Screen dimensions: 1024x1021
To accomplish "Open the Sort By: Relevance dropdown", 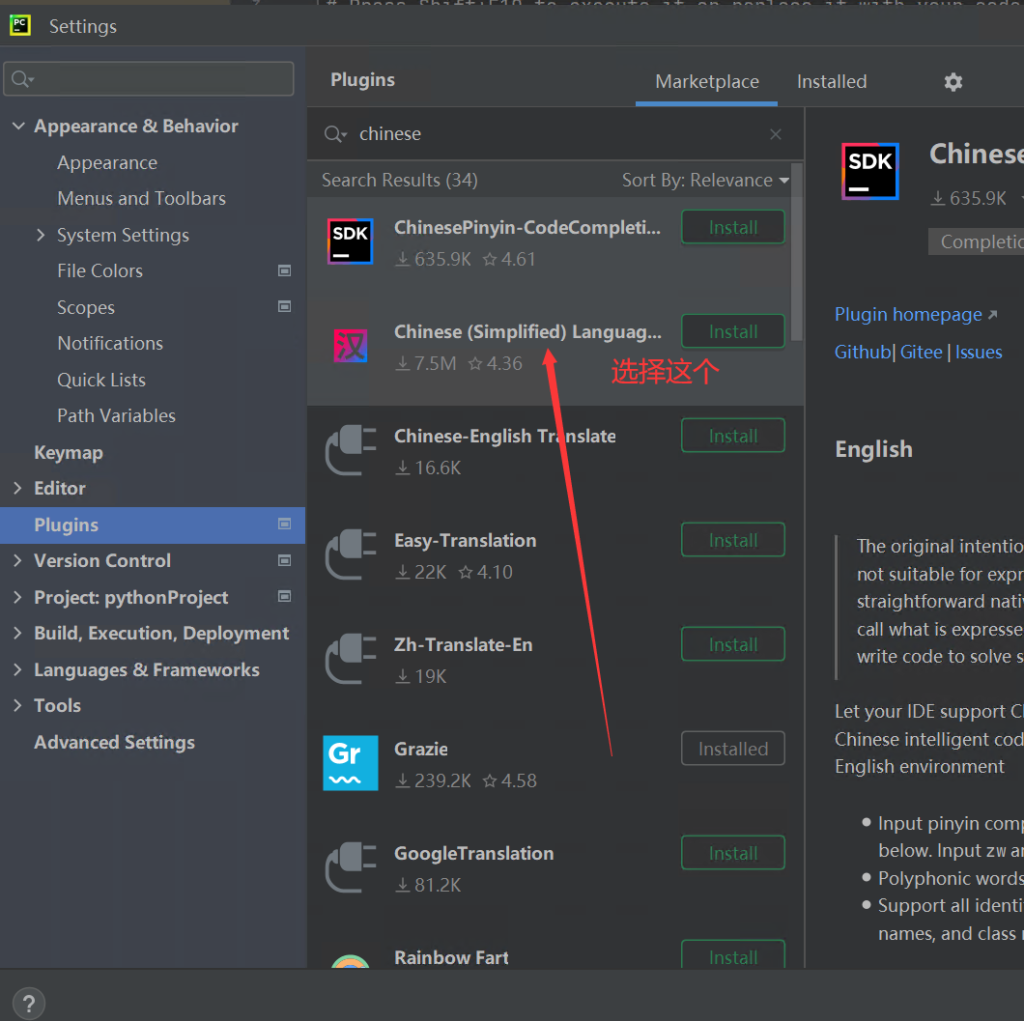I will coord(705,180).
